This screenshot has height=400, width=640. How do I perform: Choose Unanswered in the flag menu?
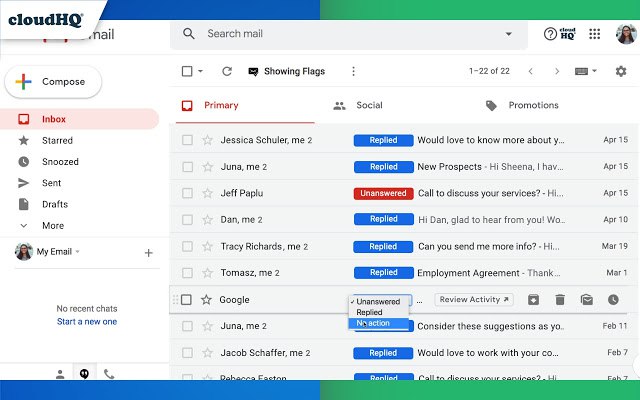coord(378,302)
